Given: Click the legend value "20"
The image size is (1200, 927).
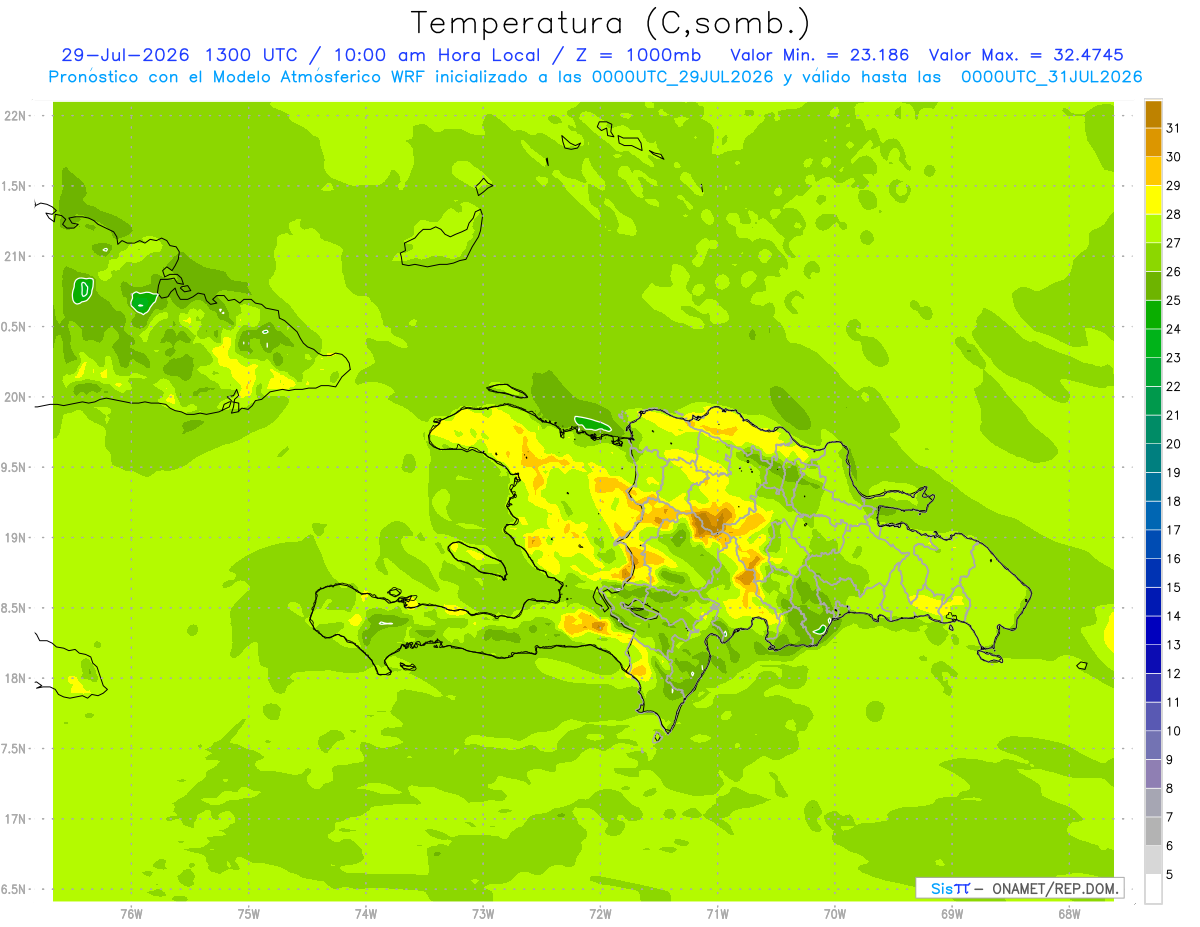Looking at the screenshot, I should pos(1174,443).
